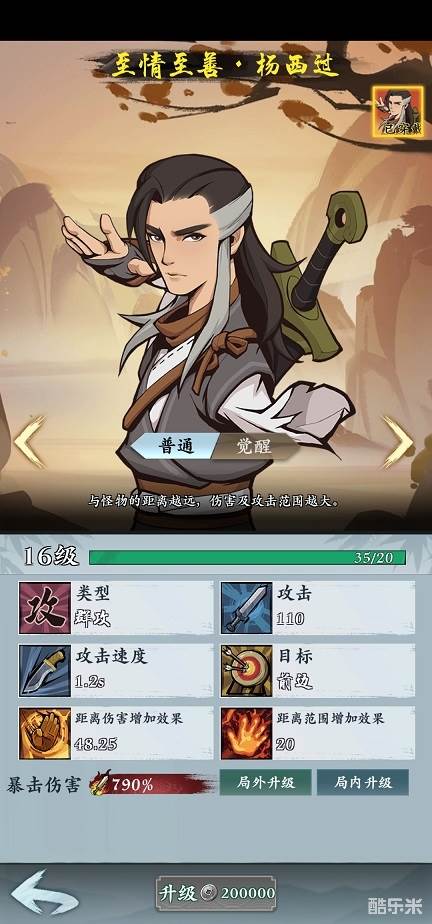Click the 790% critical damage bar
This screenshot has height=924, width=432.
[152, 784]
